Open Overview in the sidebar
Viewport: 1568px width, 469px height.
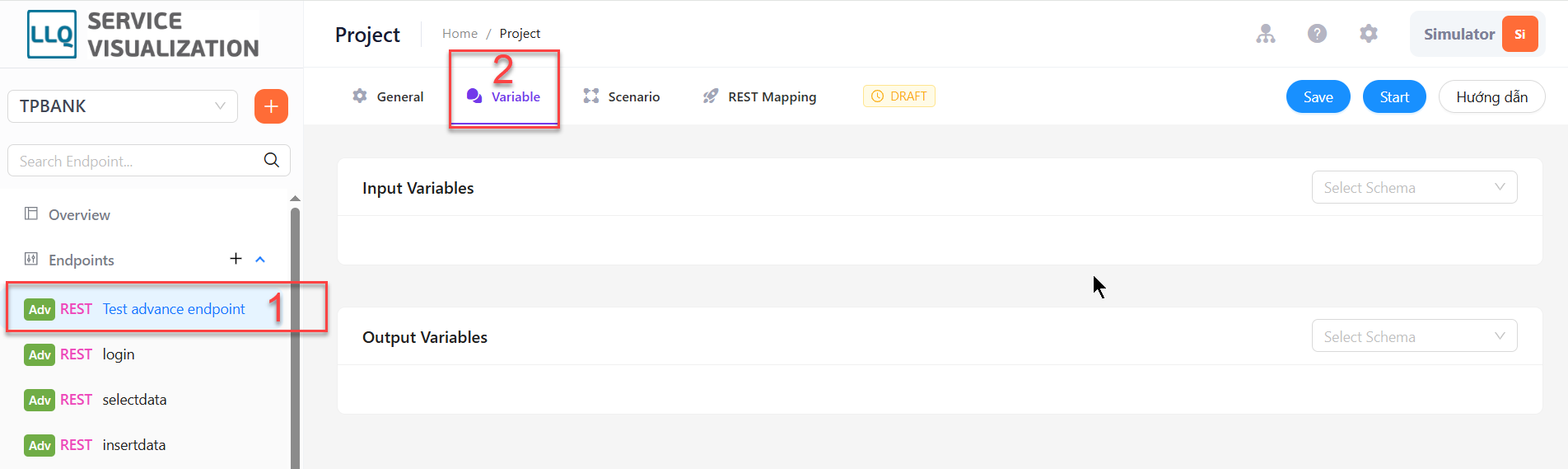(79, 214)
